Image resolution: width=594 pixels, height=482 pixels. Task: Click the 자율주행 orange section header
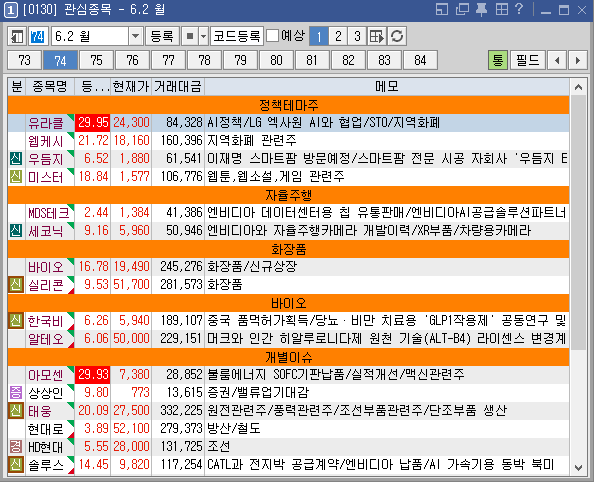(288, 195)
